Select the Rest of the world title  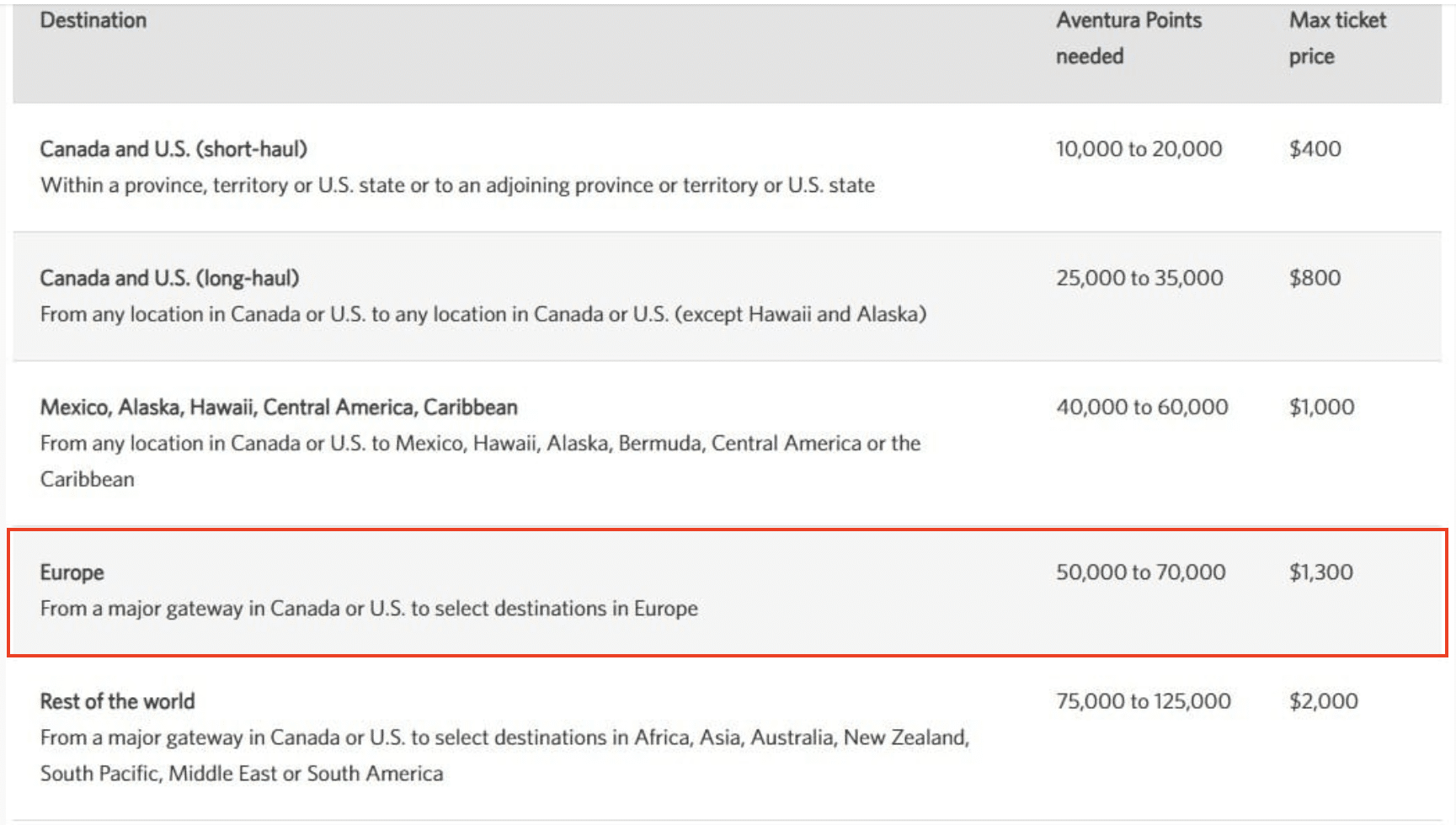point(117,701)
